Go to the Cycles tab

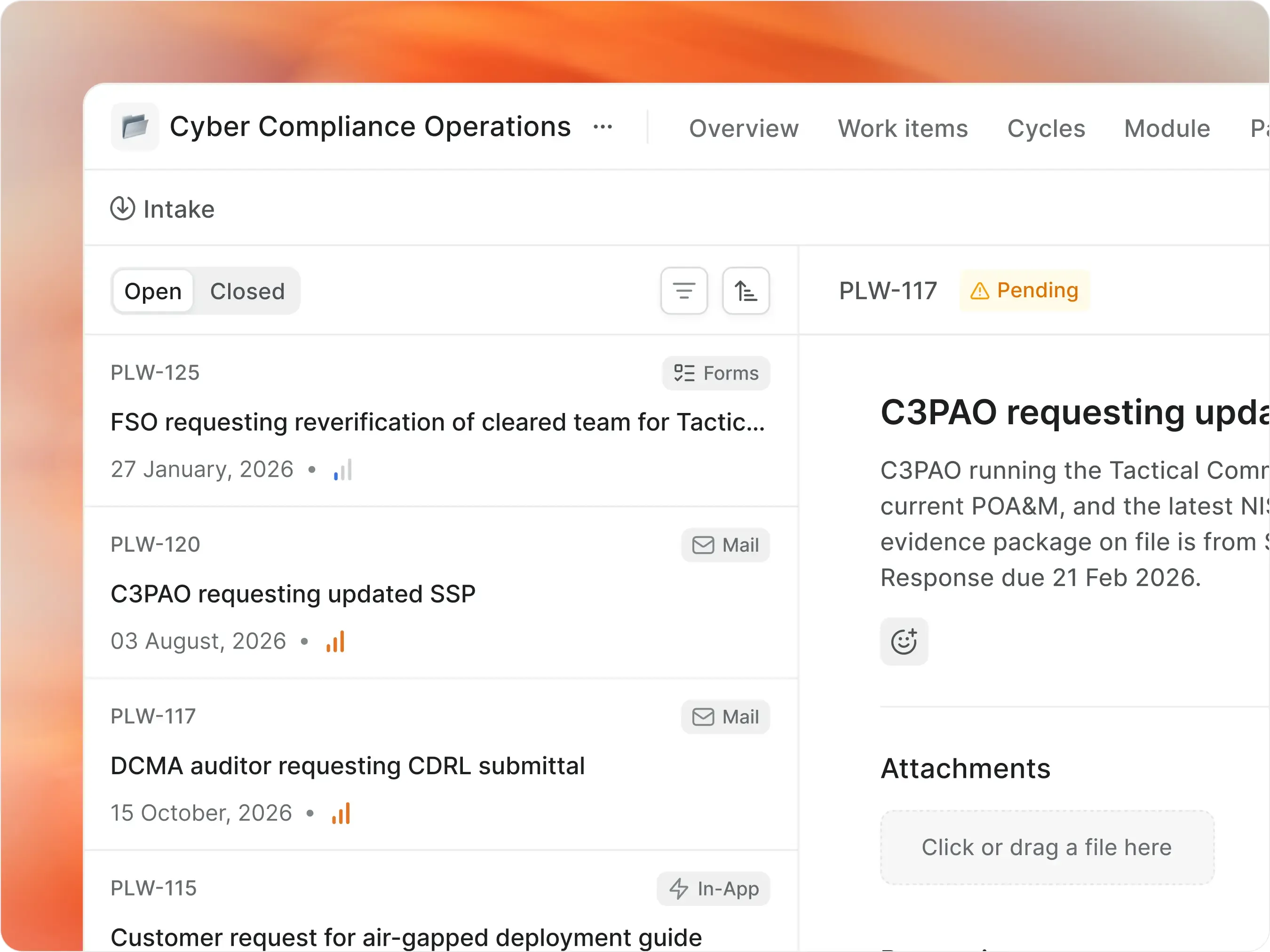pos(1046,128)
